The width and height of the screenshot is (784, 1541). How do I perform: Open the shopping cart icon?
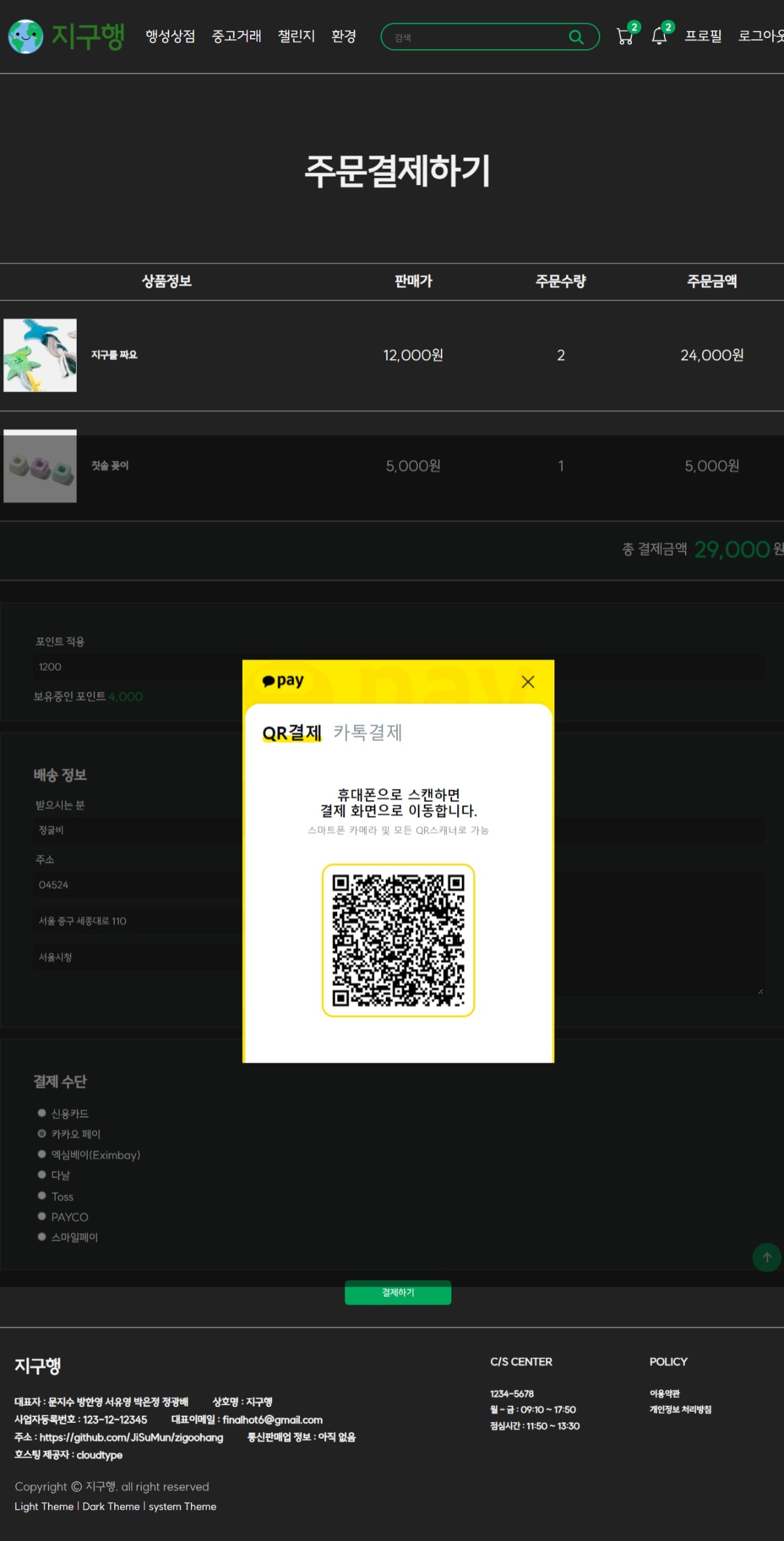(625, 37)
